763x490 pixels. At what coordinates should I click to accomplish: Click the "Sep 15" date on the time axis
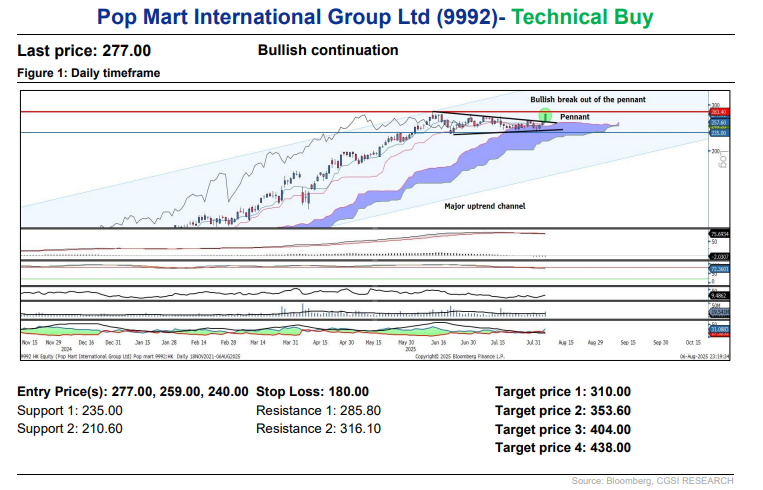[628, 343]
